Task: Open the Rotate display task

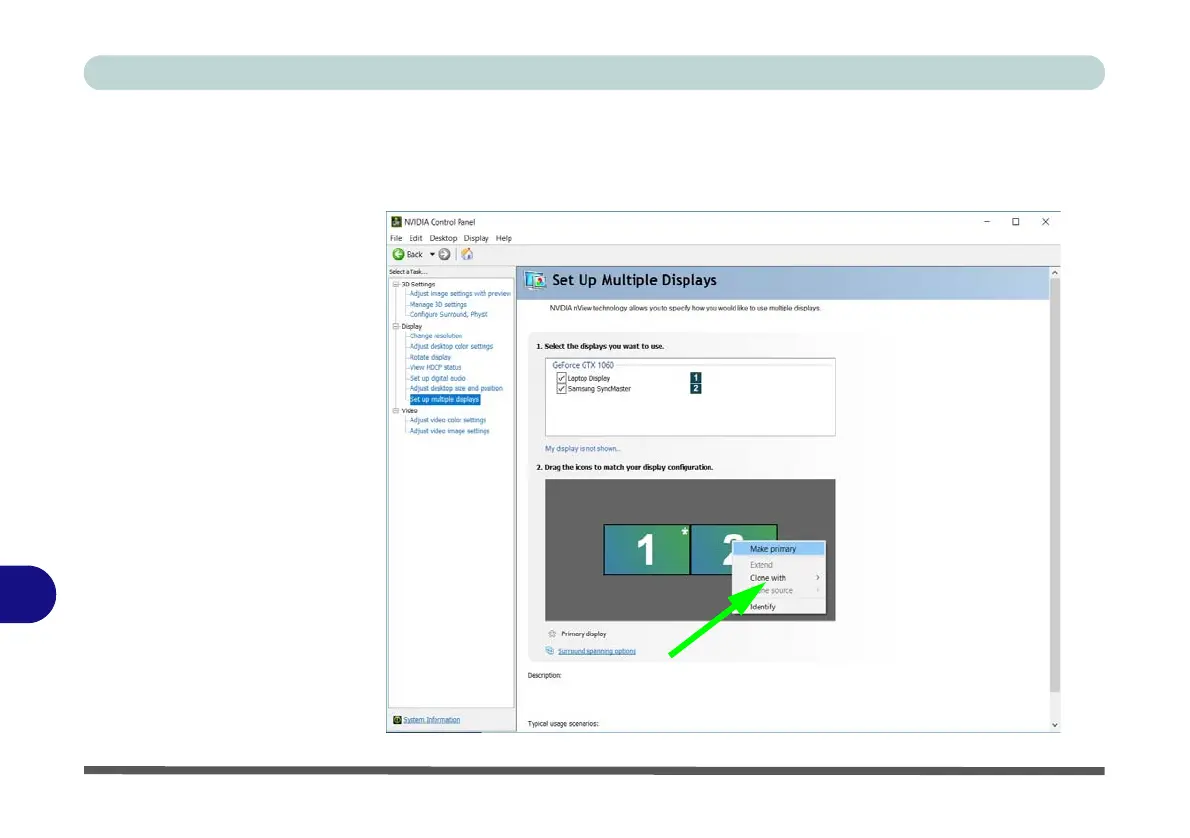Action: pos(430,357)
